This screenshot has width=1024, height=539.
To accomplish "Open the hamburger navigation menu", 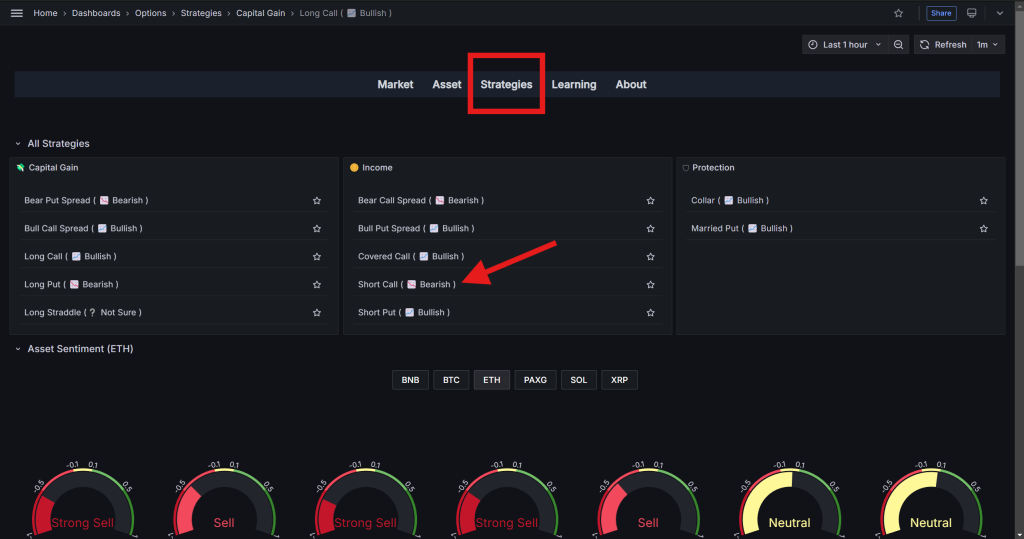I will coord(16,13).
